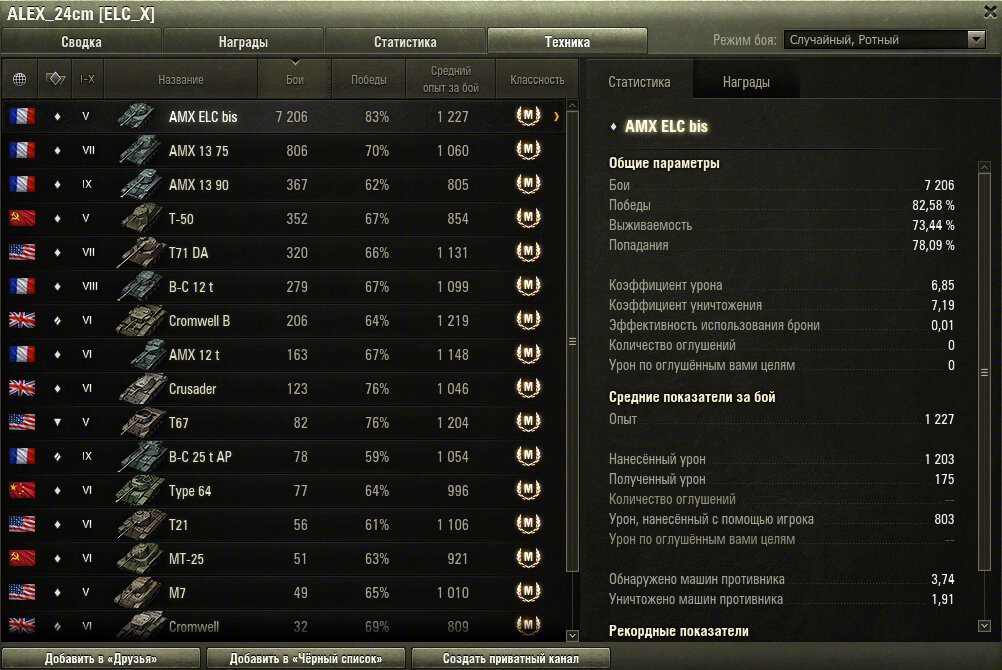Click Коэффициент урона statistic line
This screenshot has height=670, width=1002.
(782, 285)
